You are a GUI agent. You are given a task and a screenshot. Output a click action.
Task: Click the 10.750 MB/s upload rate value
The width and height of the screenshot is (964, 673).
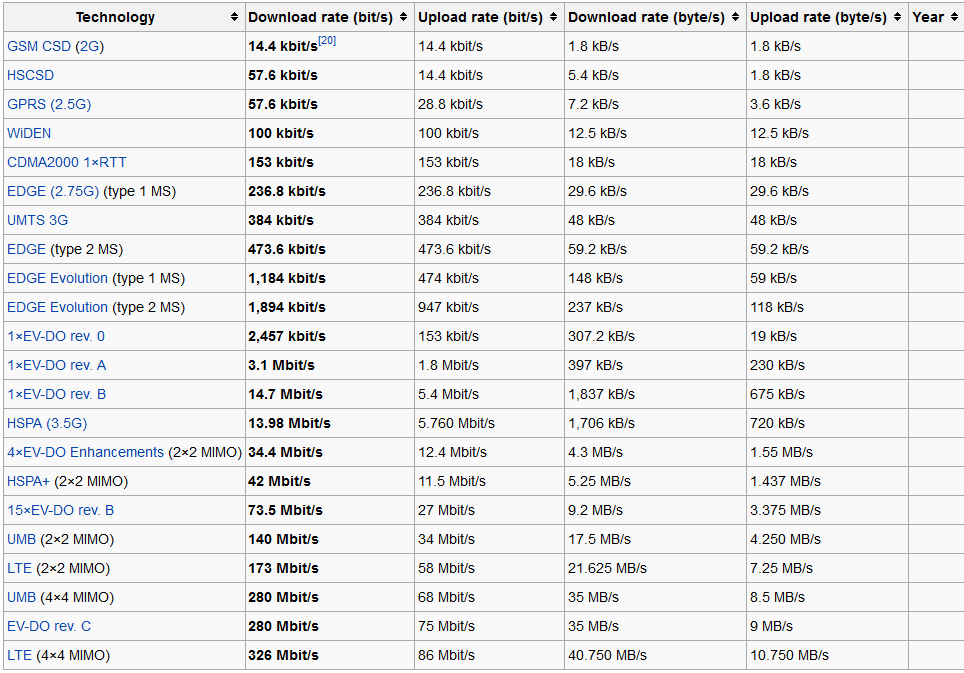click(789, 655)
